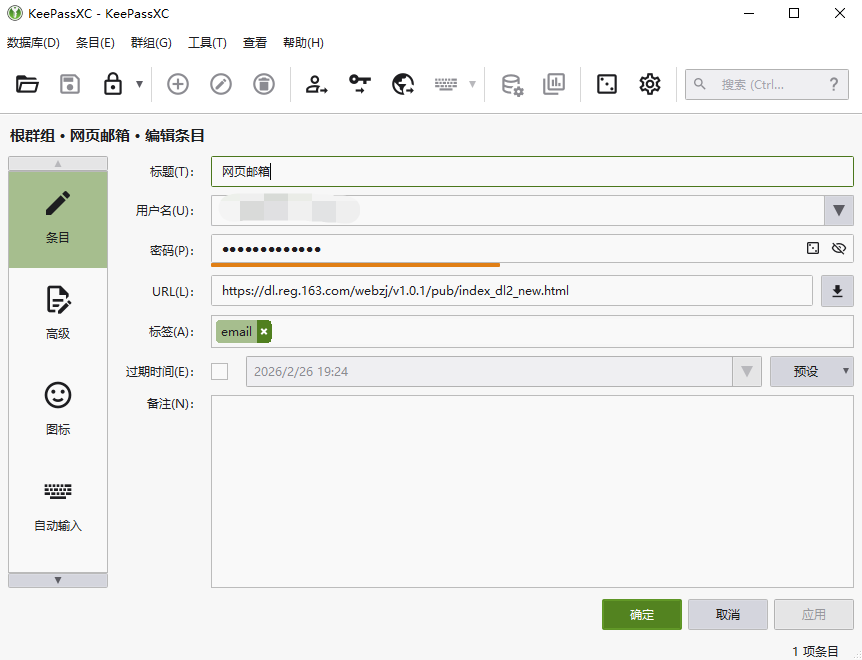Toggle password visibility eye icon
The image size is (862, 660).
(x=838, y=248)
